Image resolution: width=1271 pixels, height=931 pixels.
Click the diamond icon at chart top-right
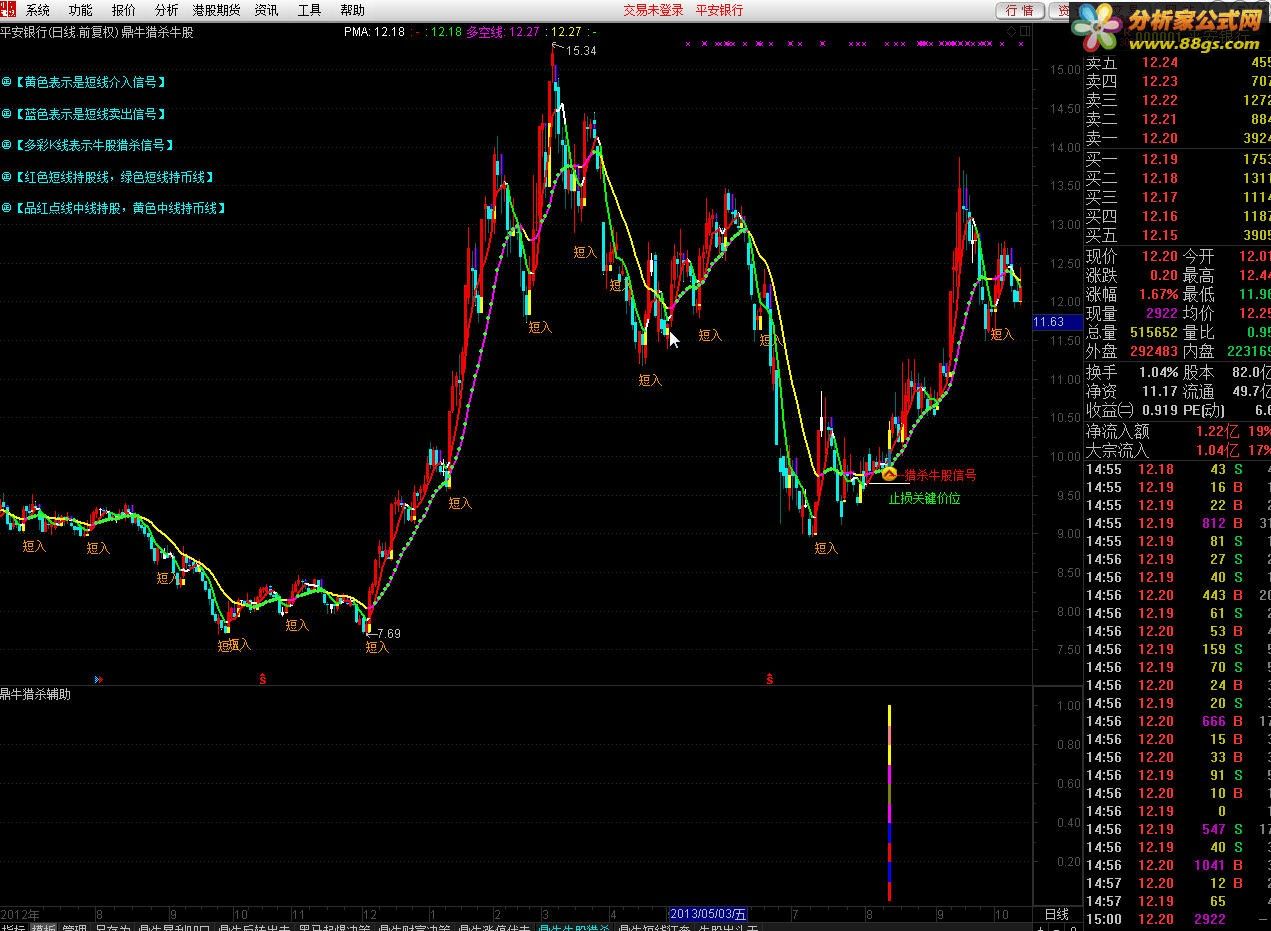[x=1011, y=32]
